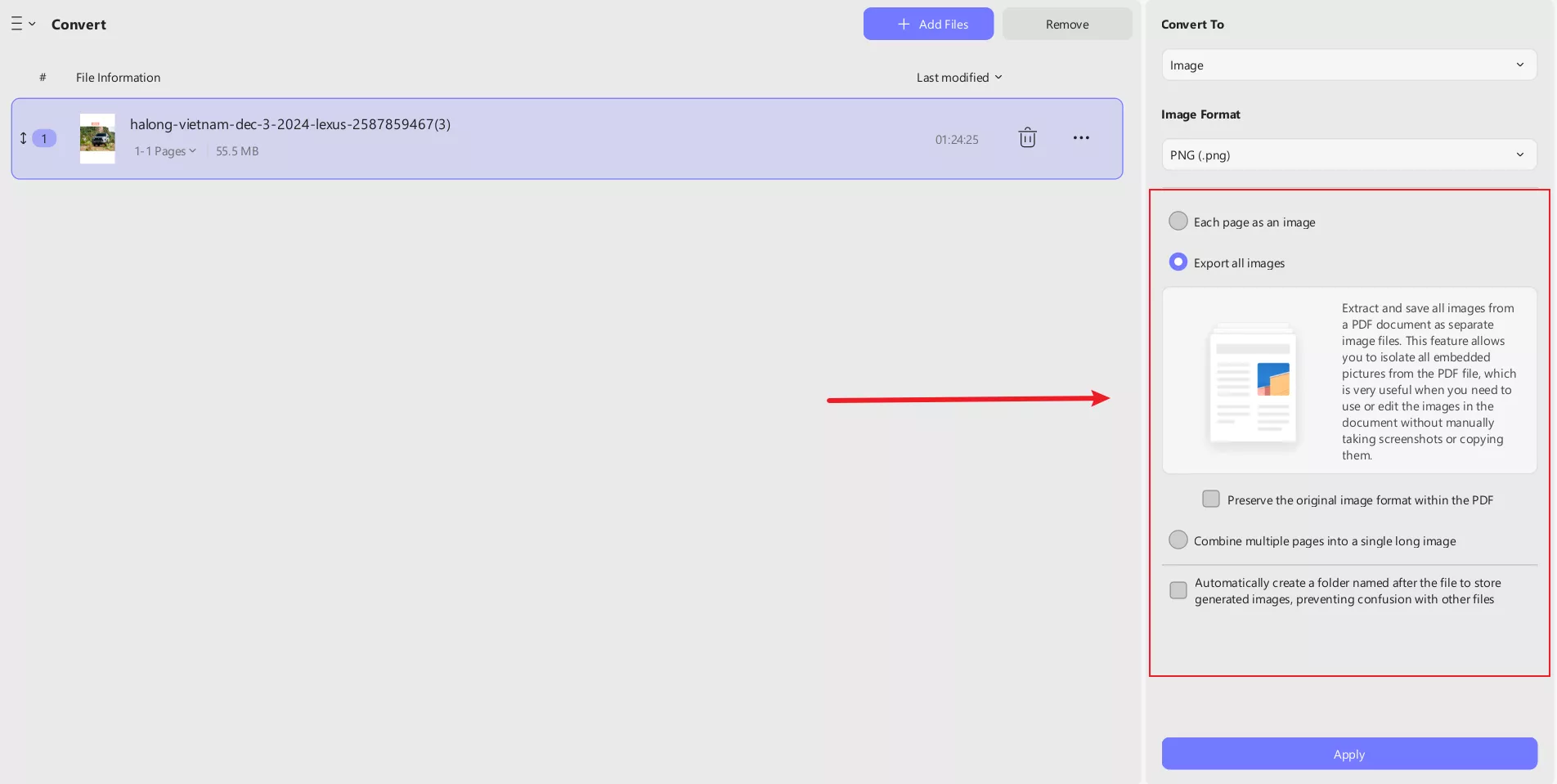Click the File Information column header

tap(118, 78)
